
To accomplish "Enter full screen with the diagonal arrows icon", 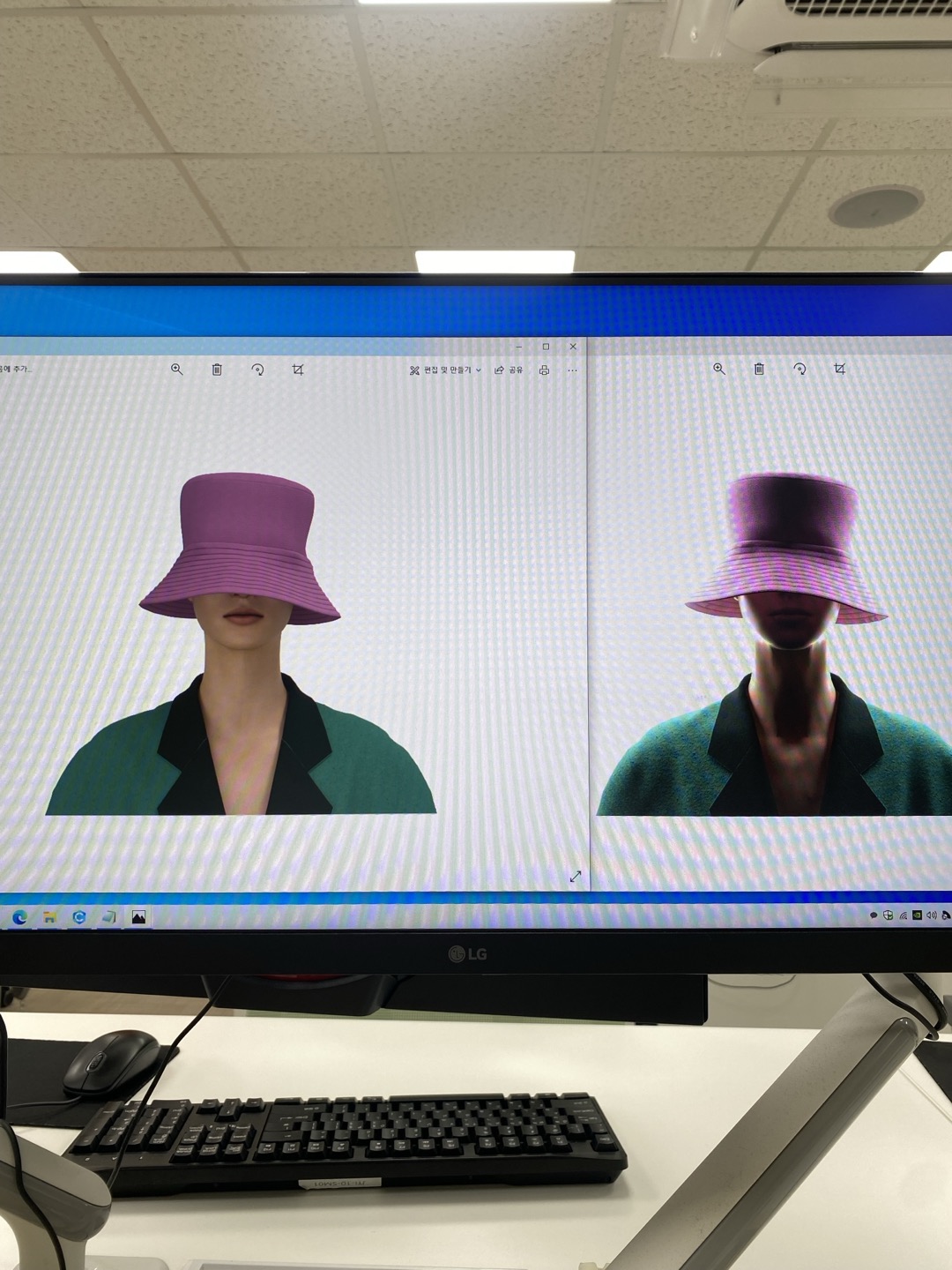I will pos(576,877).
